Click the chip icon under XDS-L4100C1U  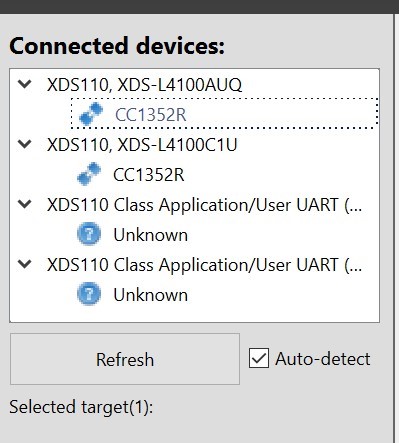tap(89, 174)
